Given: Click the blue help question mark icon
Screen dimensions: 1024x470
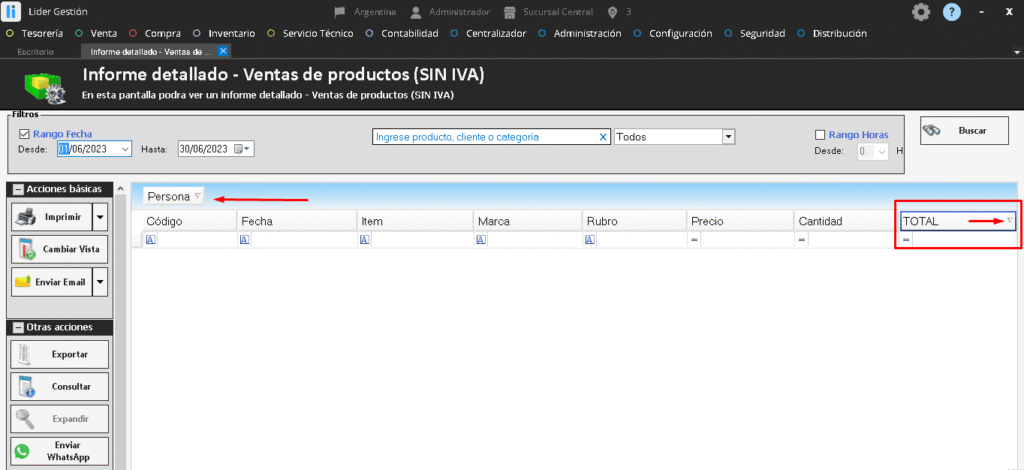Looking at the screenshot, I should pos(951,12).
